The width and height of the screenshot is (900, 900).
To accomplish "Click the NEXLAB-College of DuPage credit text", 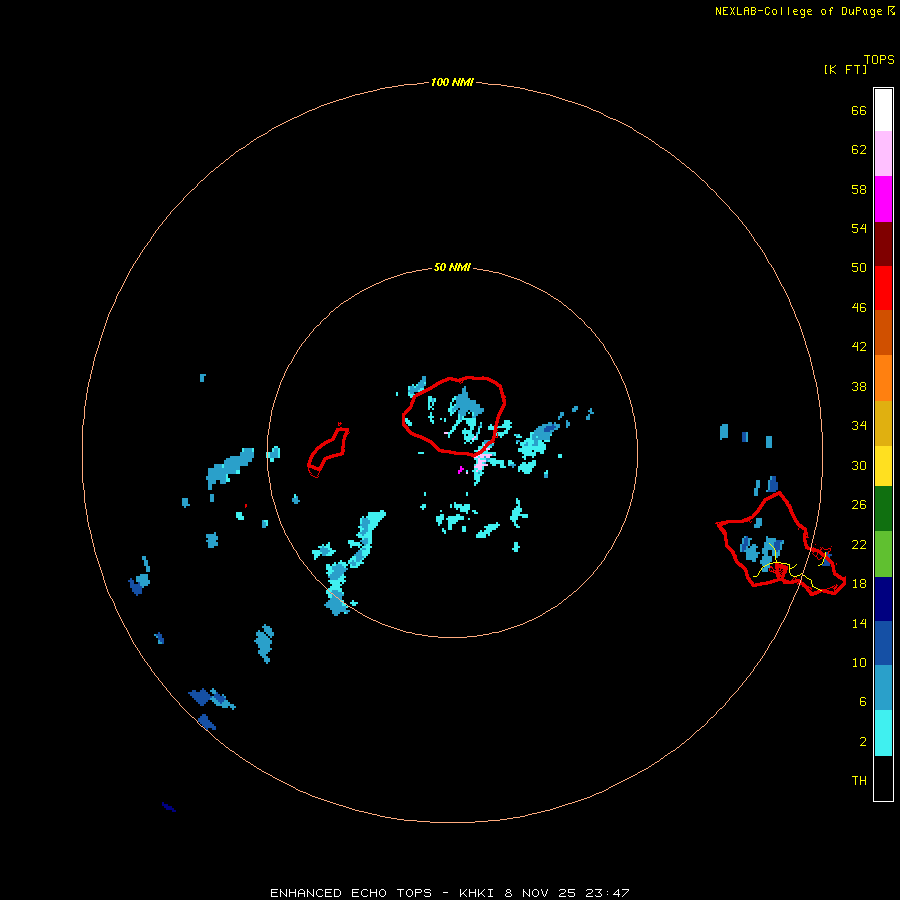I will coord(798,11).
